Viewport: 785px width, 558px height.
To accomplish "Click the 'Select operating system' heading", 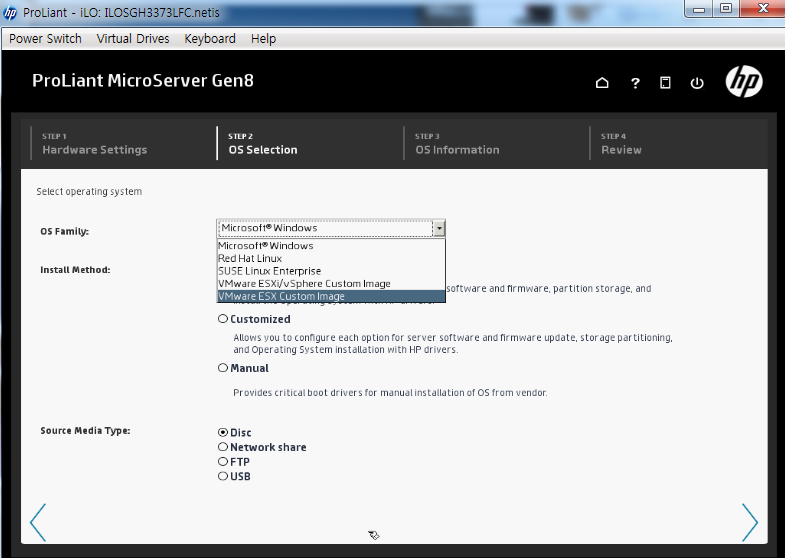I will click(89, 192).
